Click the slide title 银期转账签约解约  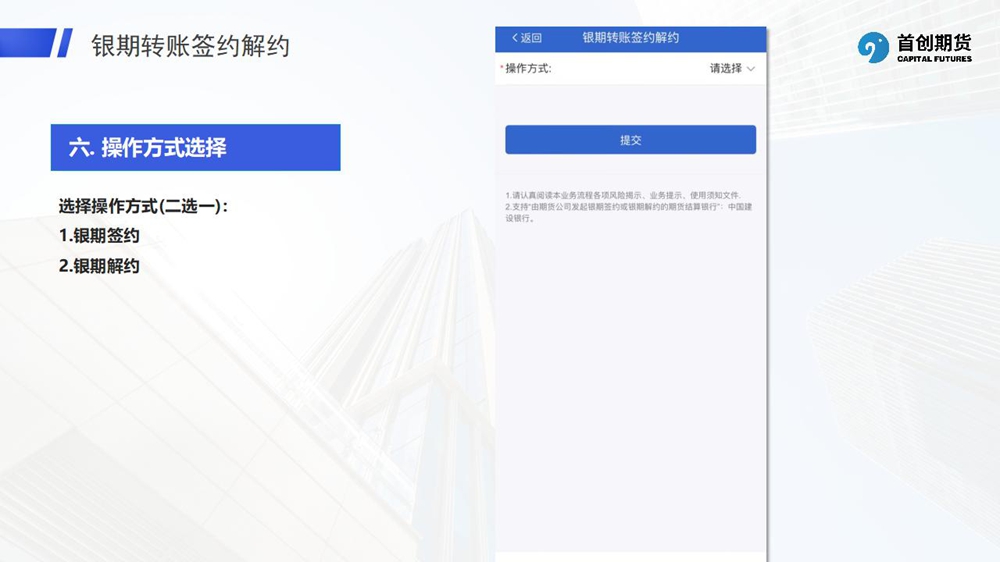pos(190,46)
